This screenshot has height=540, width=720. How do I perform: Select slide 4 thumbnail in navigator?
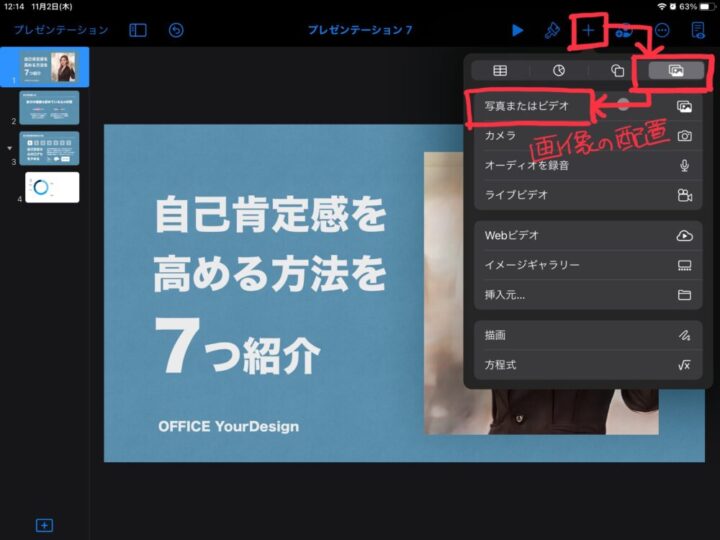pyautogui.click(x=52, y=187)
